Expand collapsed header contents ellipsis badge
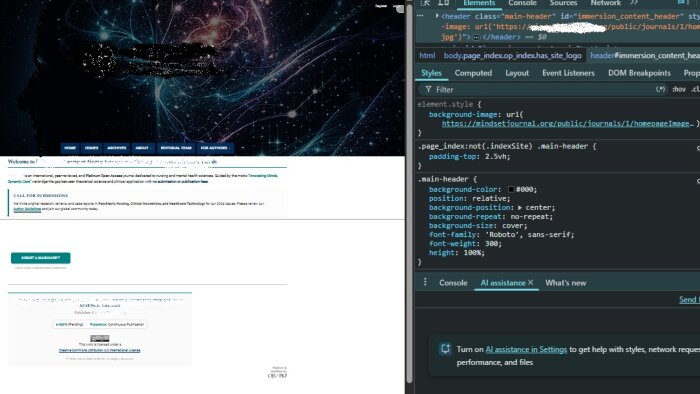Viewport: 700px width, 394px height. (476, 37)
